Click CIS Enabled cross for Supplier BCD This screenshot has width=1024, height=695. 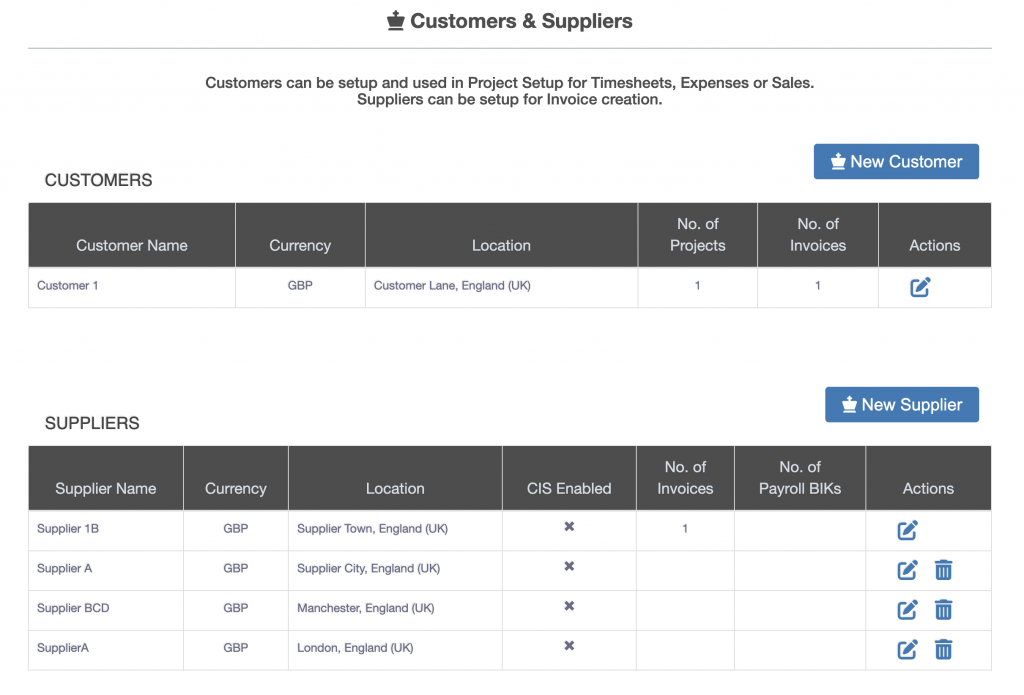pos(569,606)
